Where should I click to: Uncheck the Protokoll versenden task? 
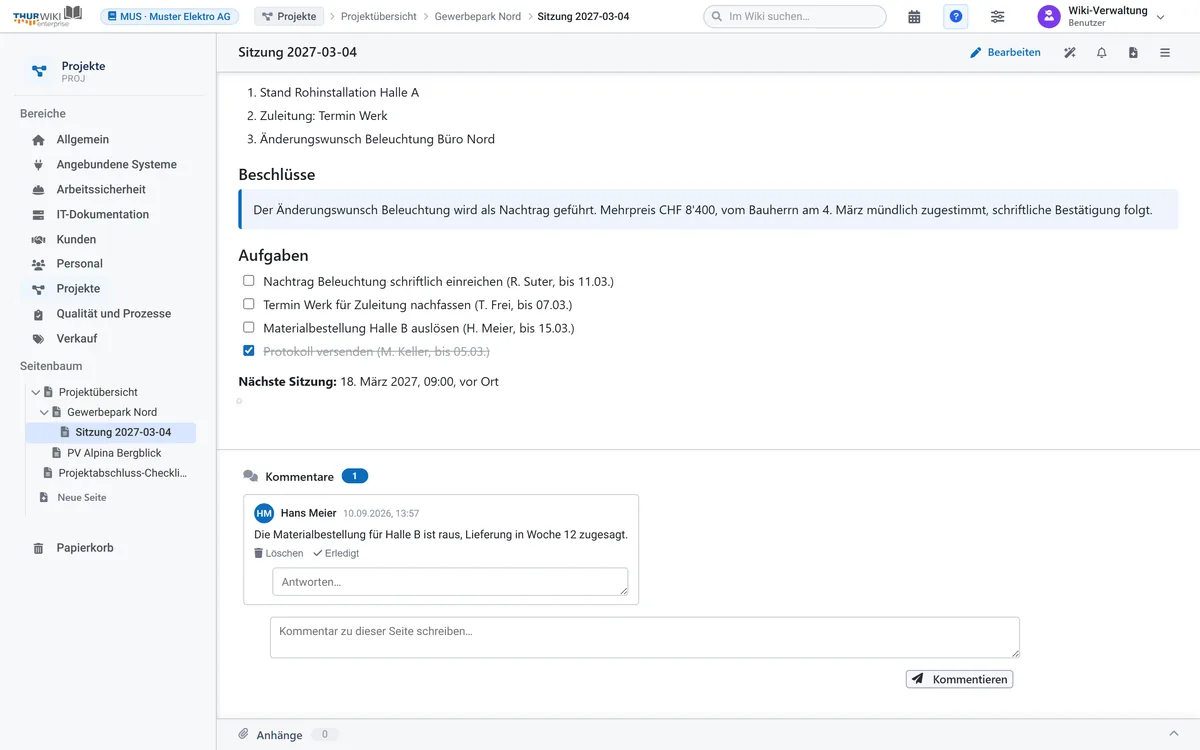(249, 351)
